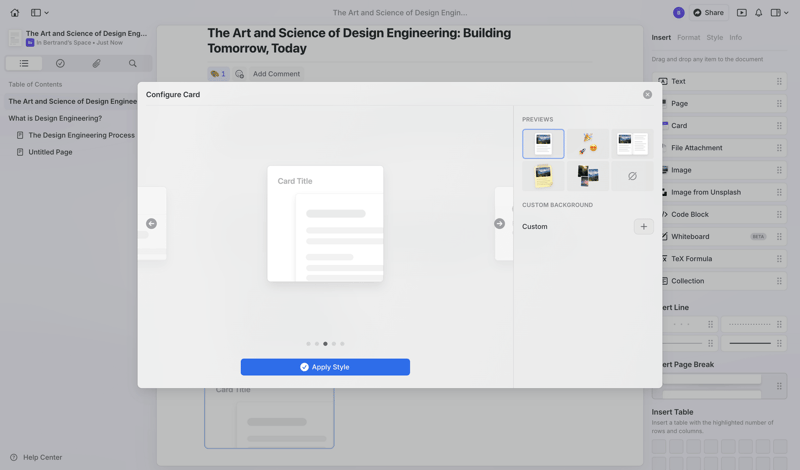Click the document title in sidebar header
This screenshot has width=800, height=470.
(x=86, y=34)
